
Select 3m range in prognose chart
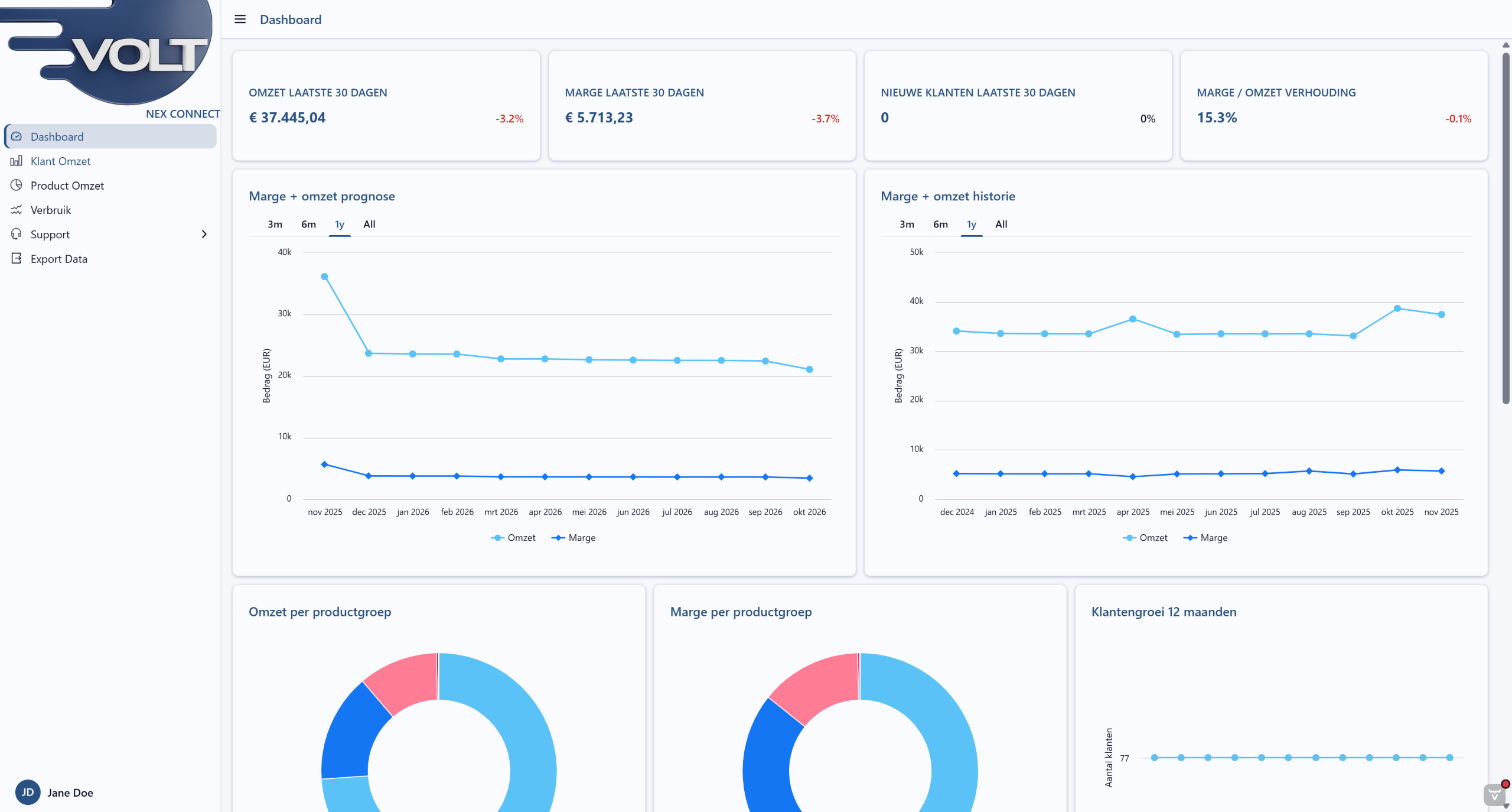pyautogui.click(x=275, y=225)
